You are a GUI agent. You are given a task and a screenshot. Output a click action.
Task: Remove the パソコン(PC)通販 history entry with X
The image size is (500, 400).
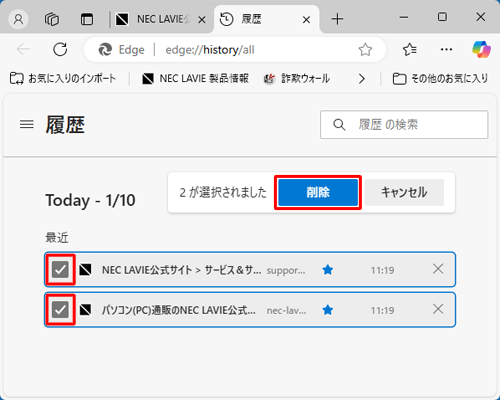(x=438, y=309)
